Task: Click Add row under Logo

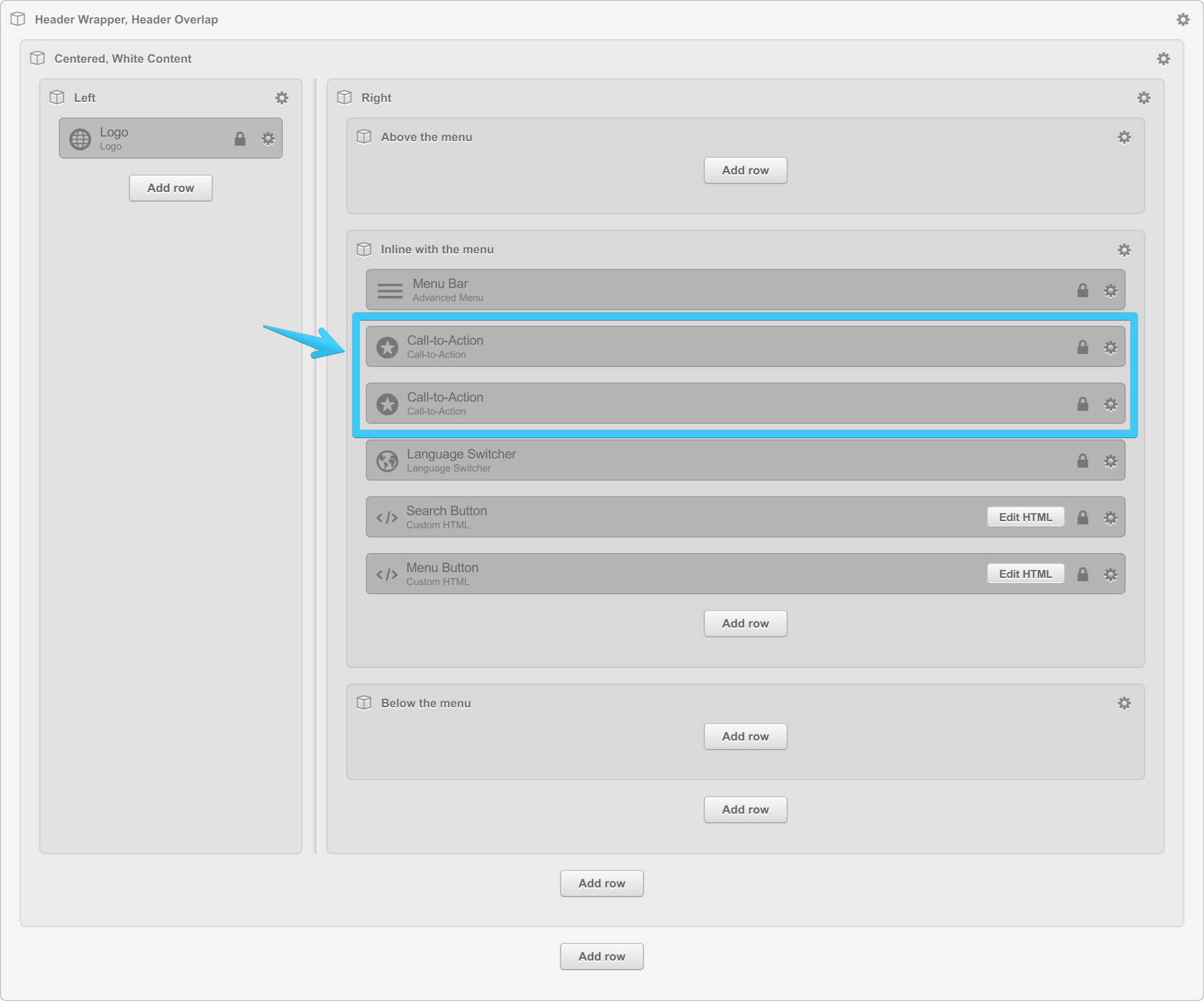Action: (171, 188)
